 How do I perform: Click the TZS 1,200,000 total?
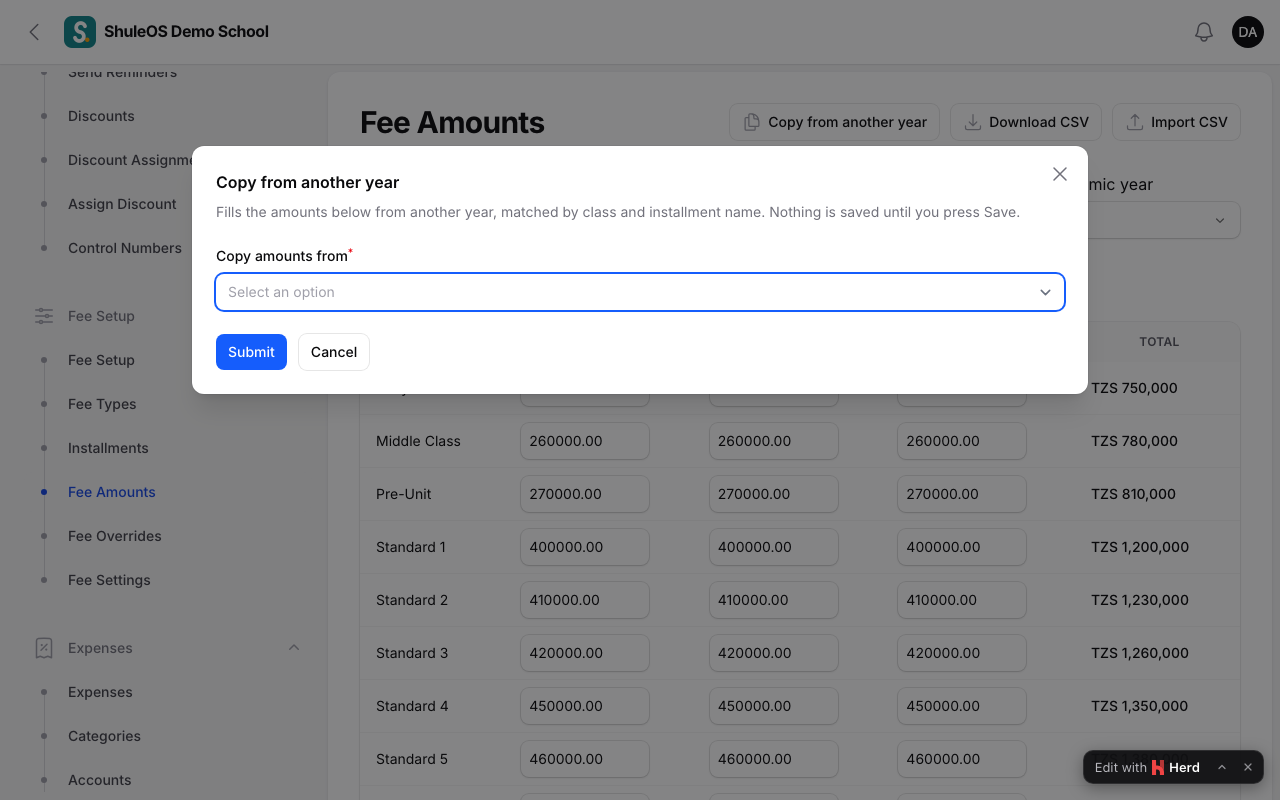pyautogui.click(x=1140, y=547)
